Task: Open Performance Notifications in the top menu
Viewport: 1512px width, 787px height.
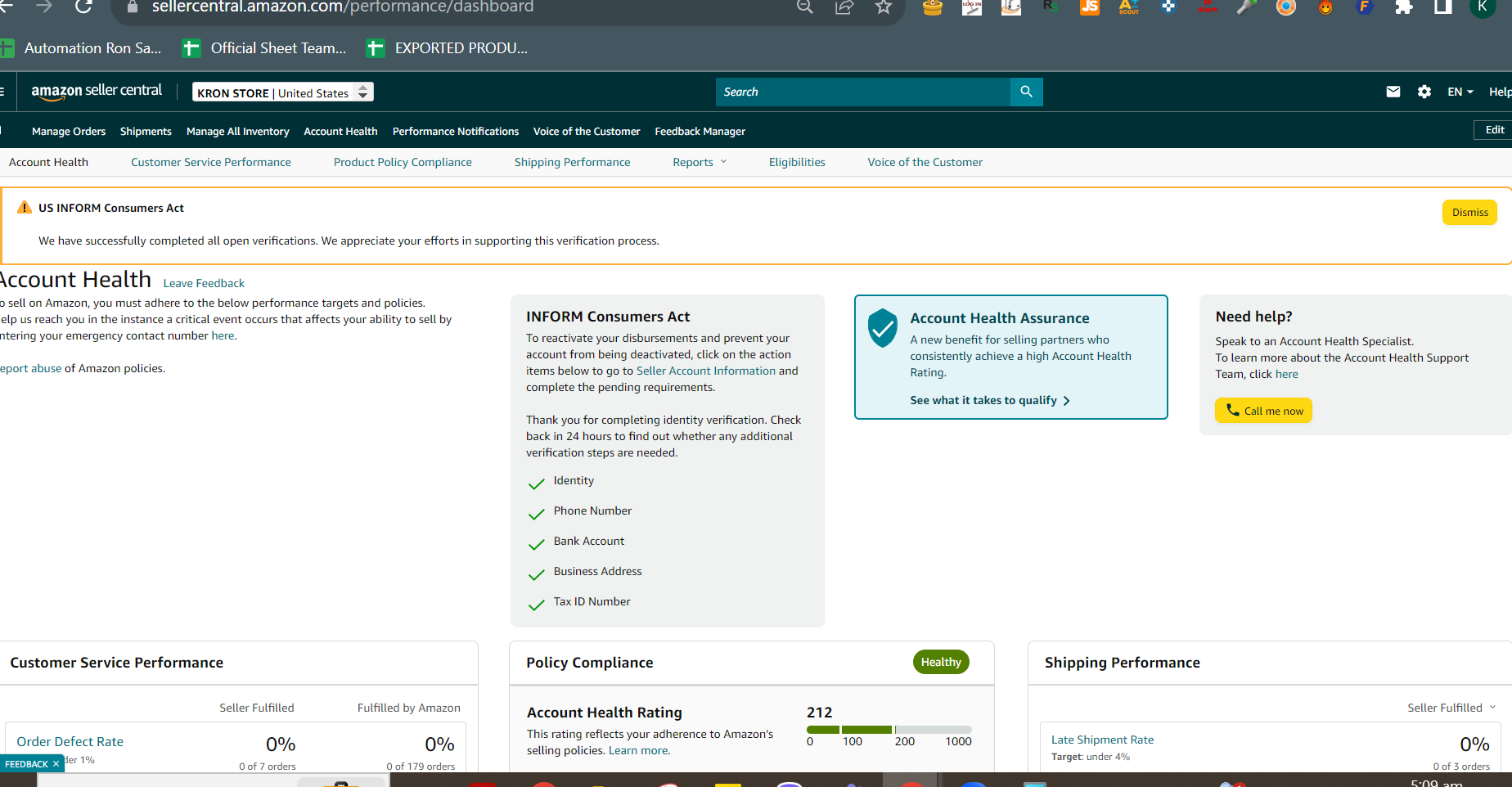Action: click(x=456, y=131)
